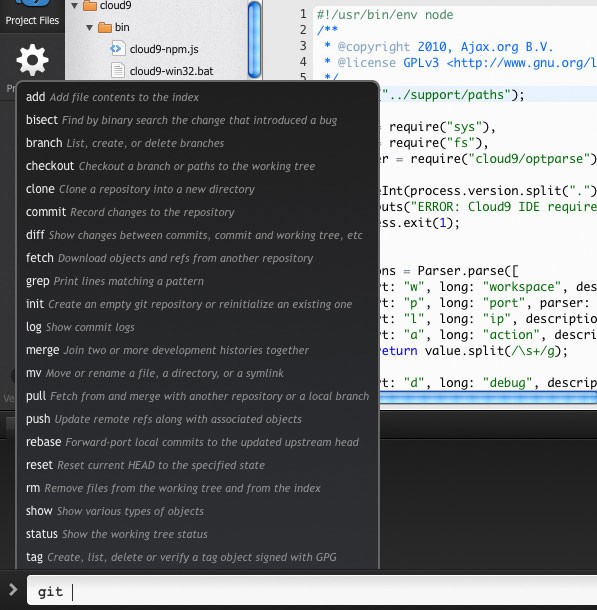This screenshot has width=597, height=610.
Task: Click the cloud9 folder icon
Action: pyautogui.click(x=90, y=5)
